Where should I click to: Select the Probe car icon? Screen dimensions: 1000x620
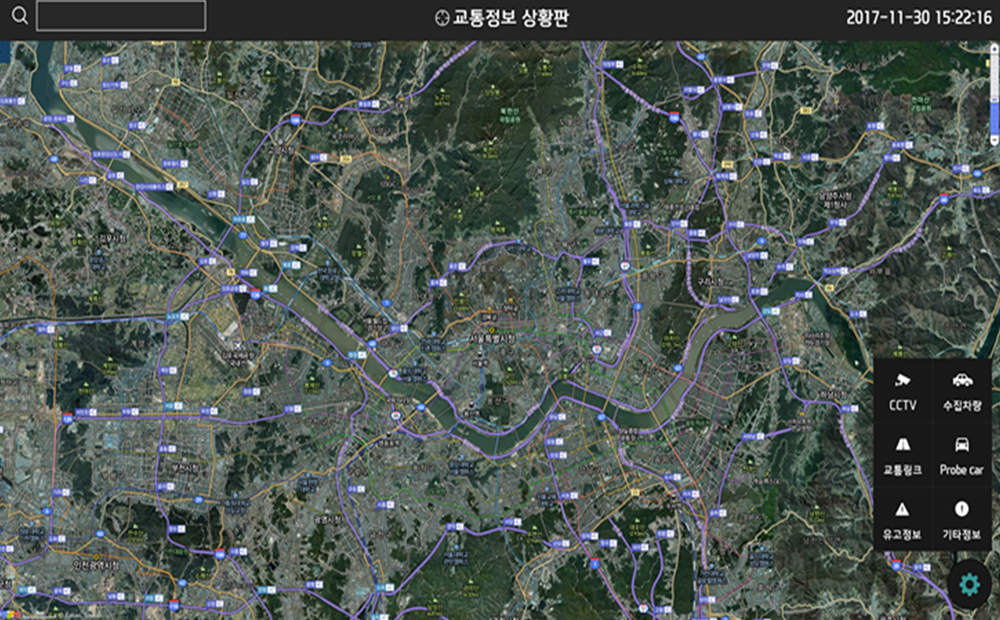click(962, 455)
